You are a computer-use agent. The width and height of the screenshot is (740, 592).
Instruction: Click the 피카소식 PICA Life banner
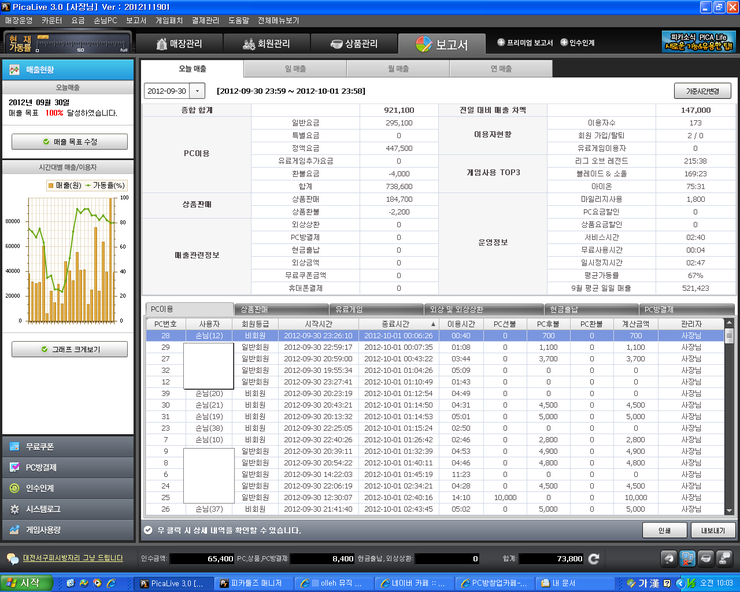click(698, 42)
